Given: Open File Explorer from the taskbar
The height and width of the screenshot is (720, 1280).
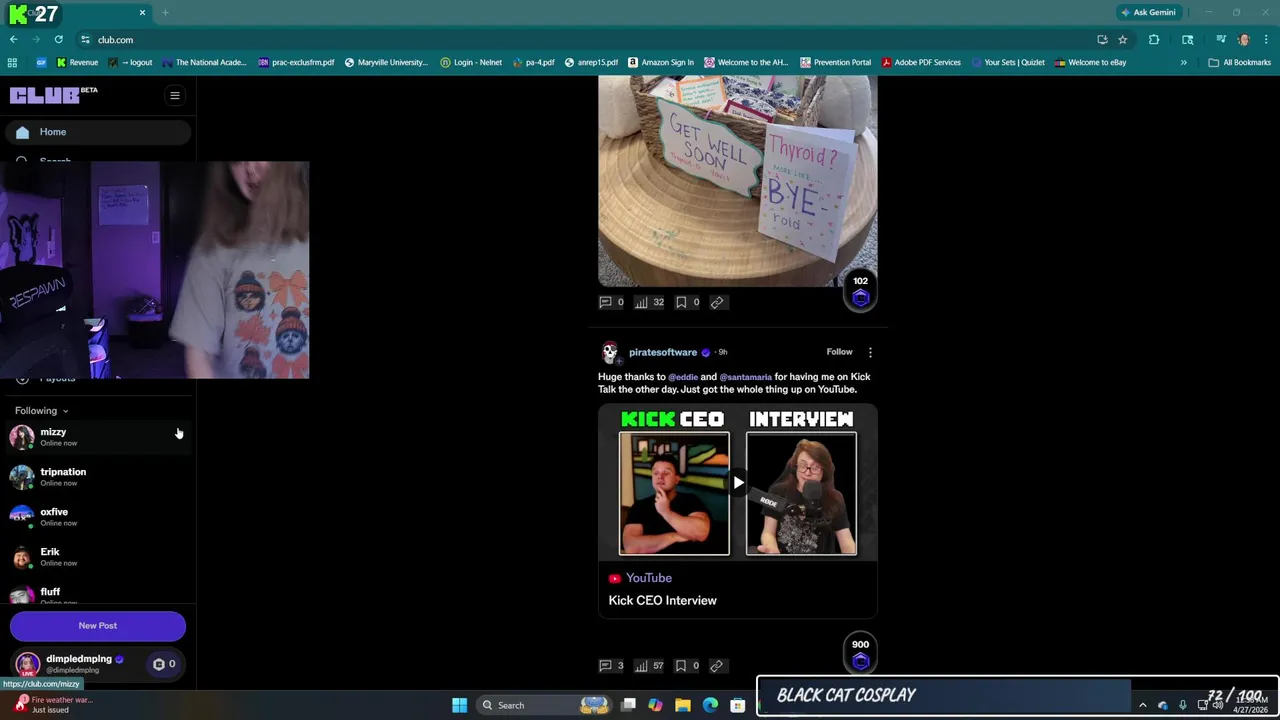Looking at the screenshot, I should [x=683, y=705].
